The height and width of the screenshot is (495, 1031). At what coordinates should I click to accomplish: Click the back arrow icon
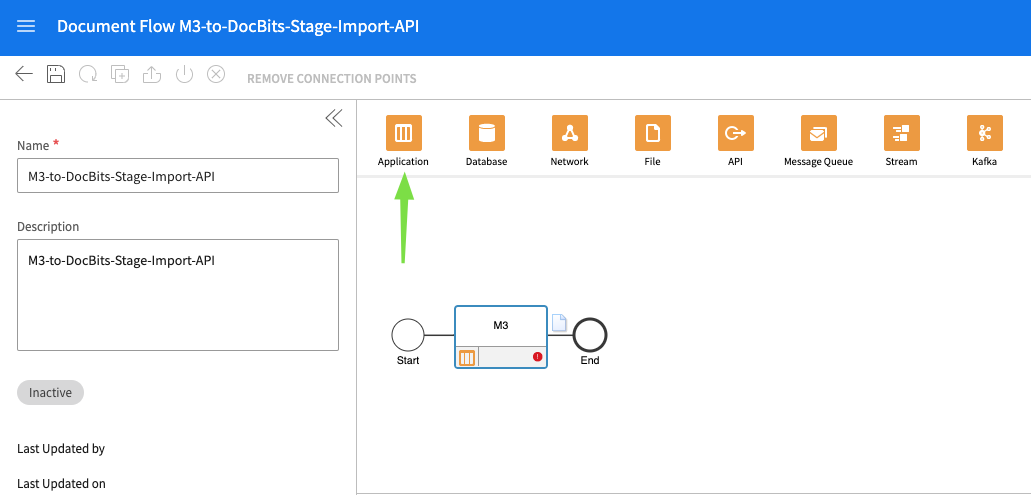coord(24,75)
